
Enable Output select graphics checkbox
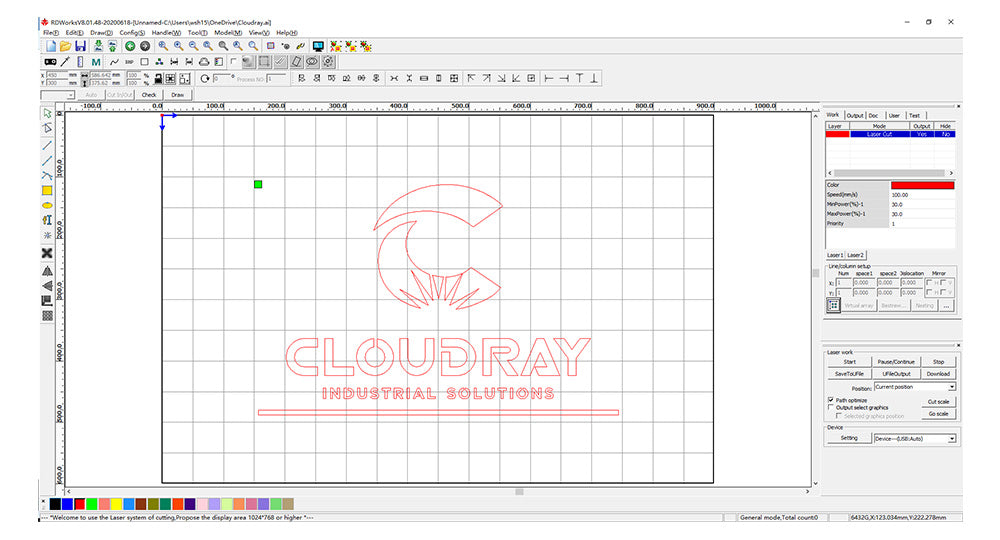[831, 408]
